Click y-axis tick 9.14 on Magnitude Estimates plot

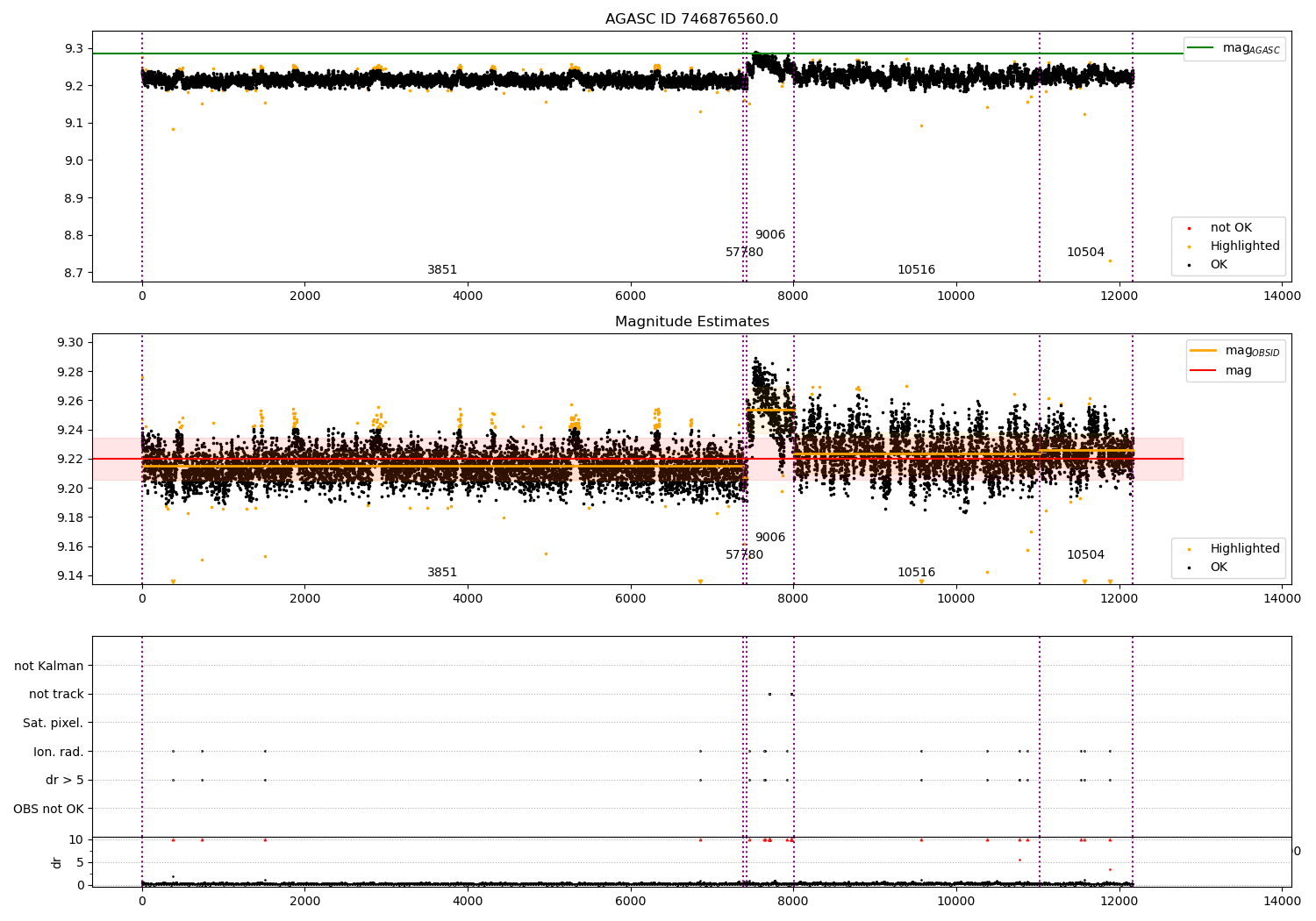tap(71, 576)
